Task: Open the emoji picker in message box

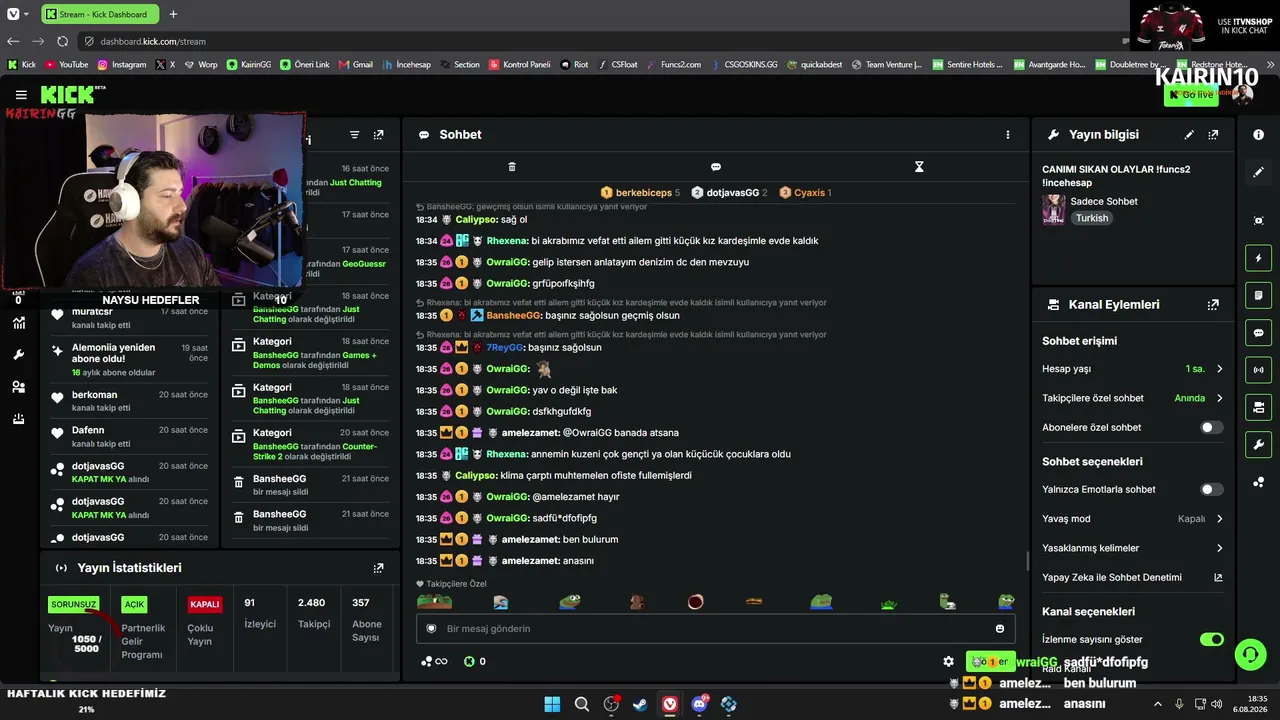Action: point(1000,629)
